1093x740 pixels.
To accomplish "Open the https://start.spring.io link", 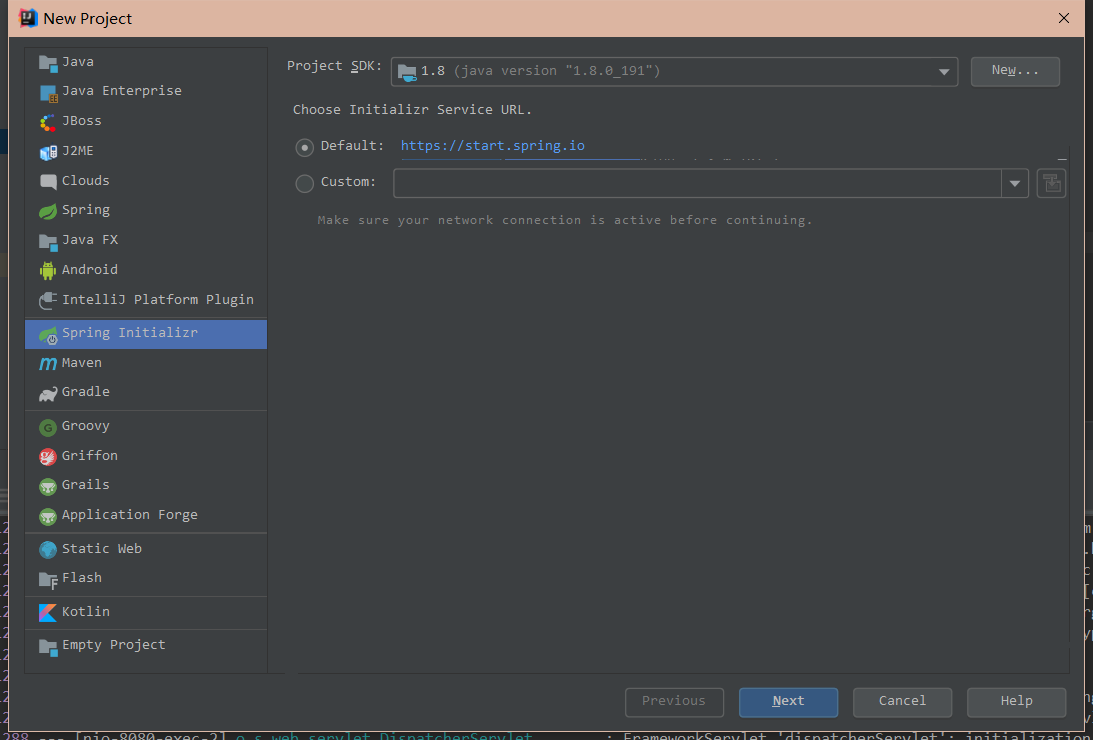I will point(492,146).
